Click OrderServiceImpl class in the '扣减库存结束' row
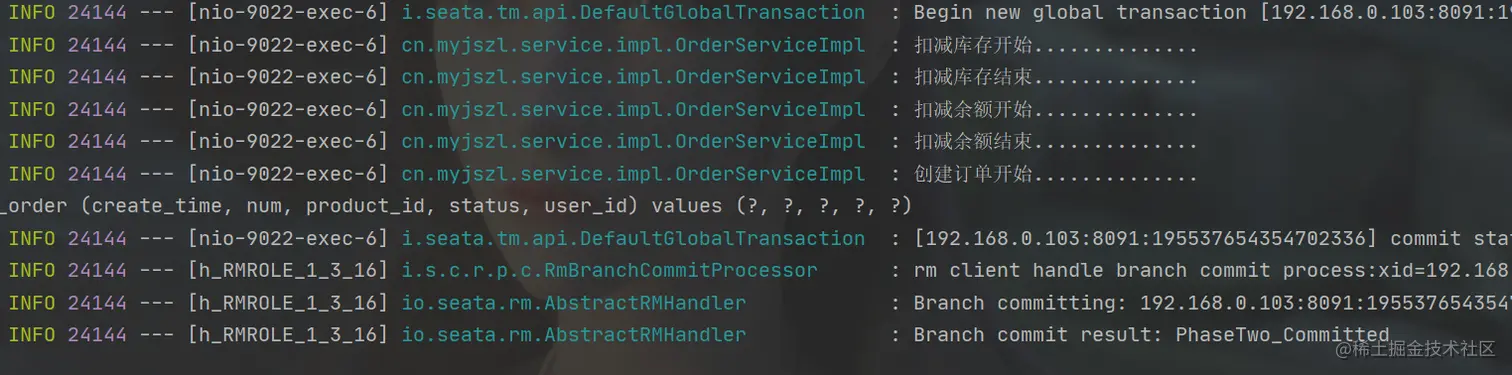The width and height of the screenshot is (1512, 375). tap(633, 78)
